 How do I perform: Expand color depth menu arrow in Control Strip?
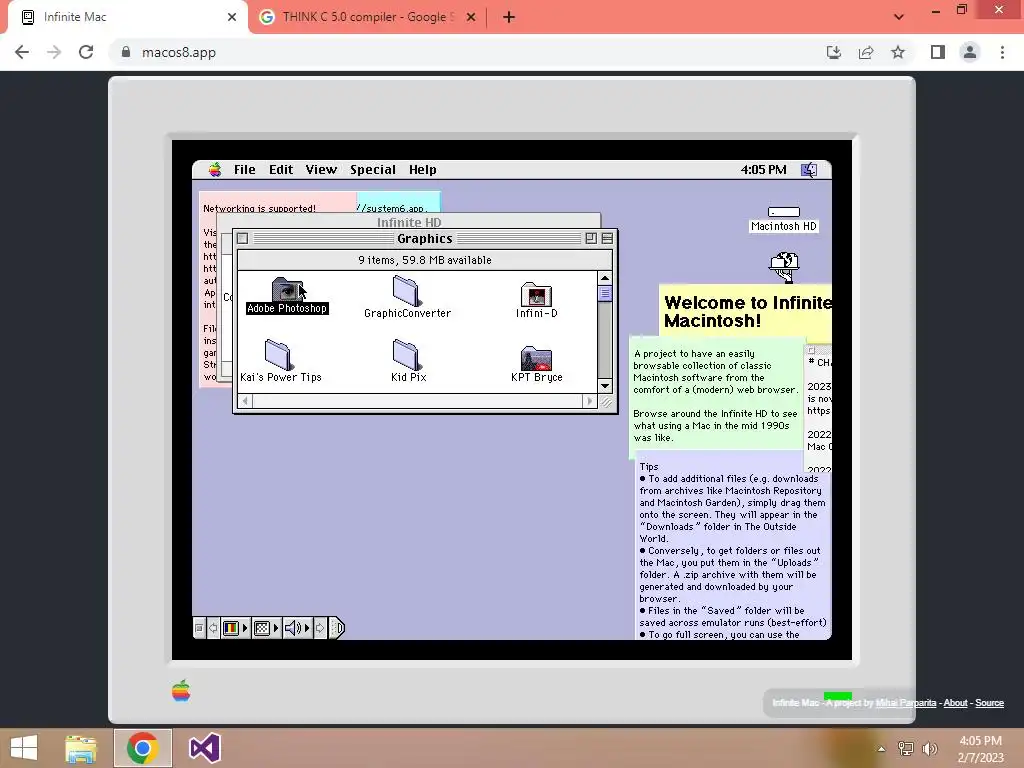point(245,628)
